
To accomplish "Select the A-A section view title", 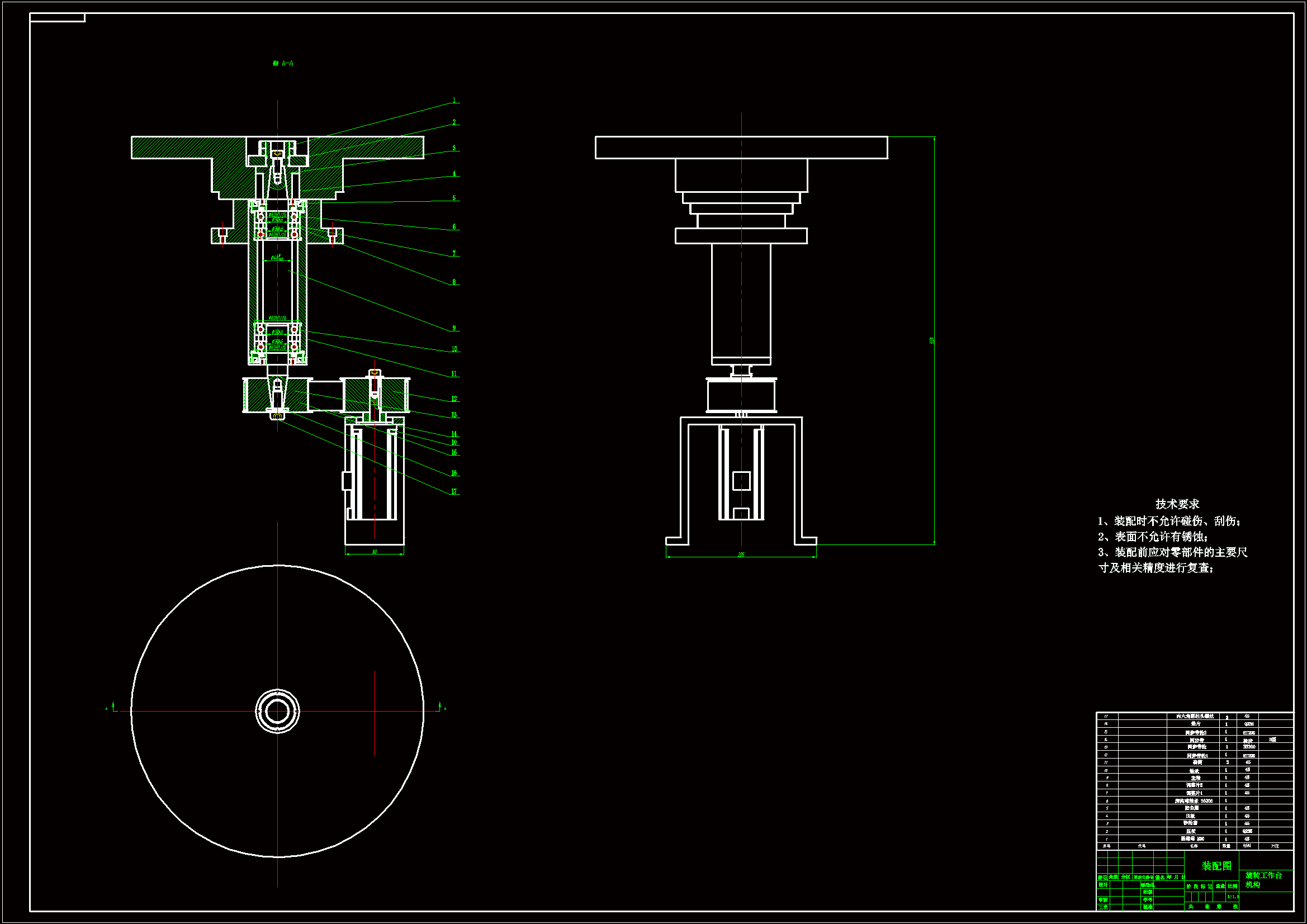I will point(283,64).
